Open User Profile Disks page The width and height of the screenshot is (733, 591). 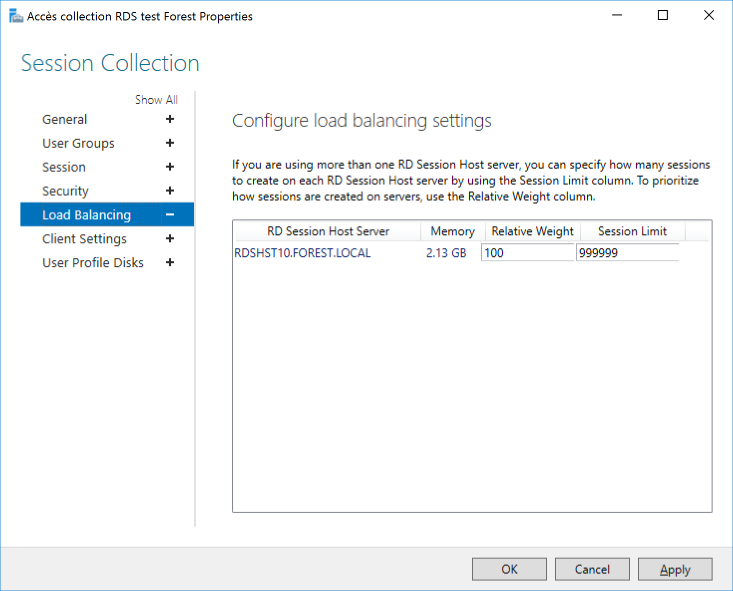93,263
